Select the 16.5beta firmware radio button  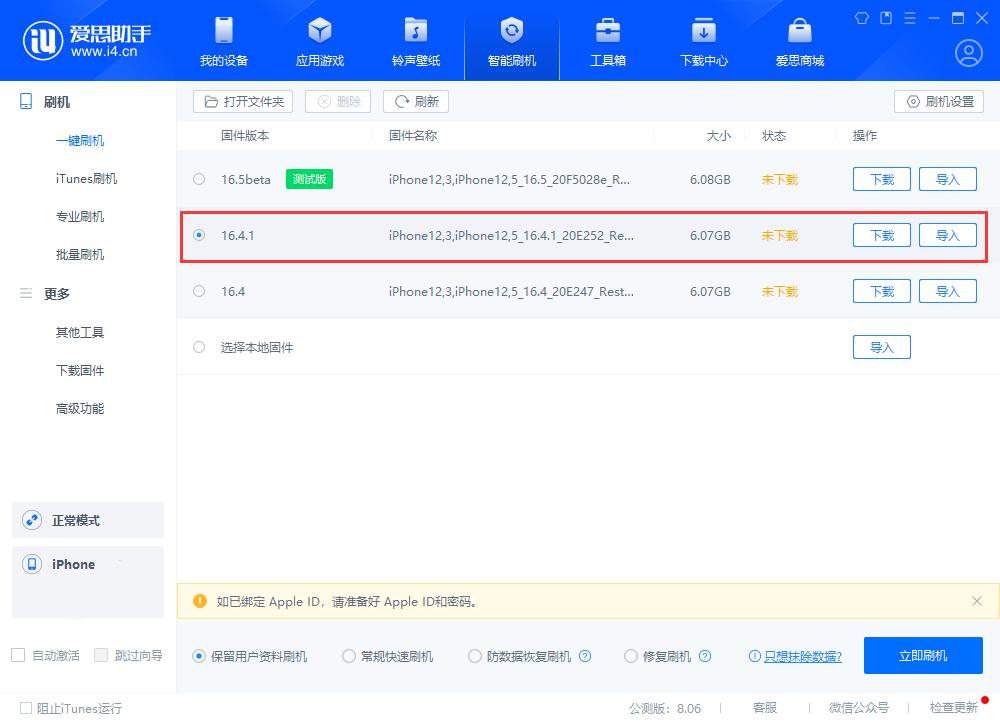[x=197, y=179]
